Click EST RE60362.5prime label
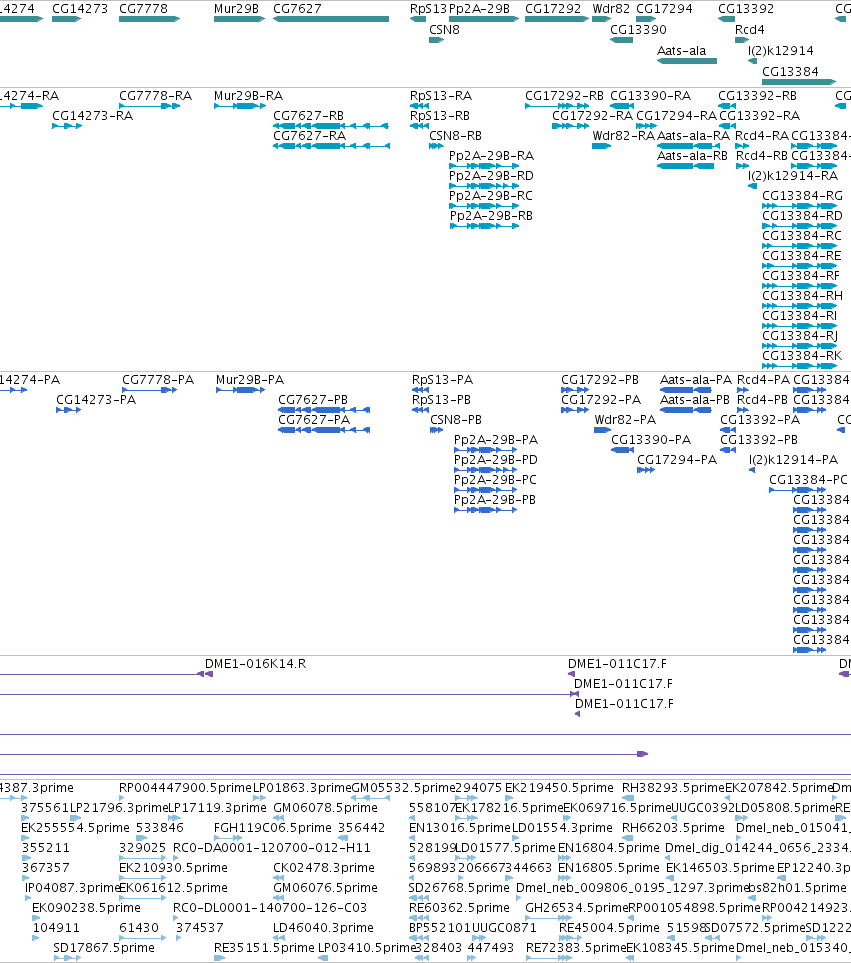The height and width of the screenshot is (963, 851). pyautogui.click(x=459, y=908)
